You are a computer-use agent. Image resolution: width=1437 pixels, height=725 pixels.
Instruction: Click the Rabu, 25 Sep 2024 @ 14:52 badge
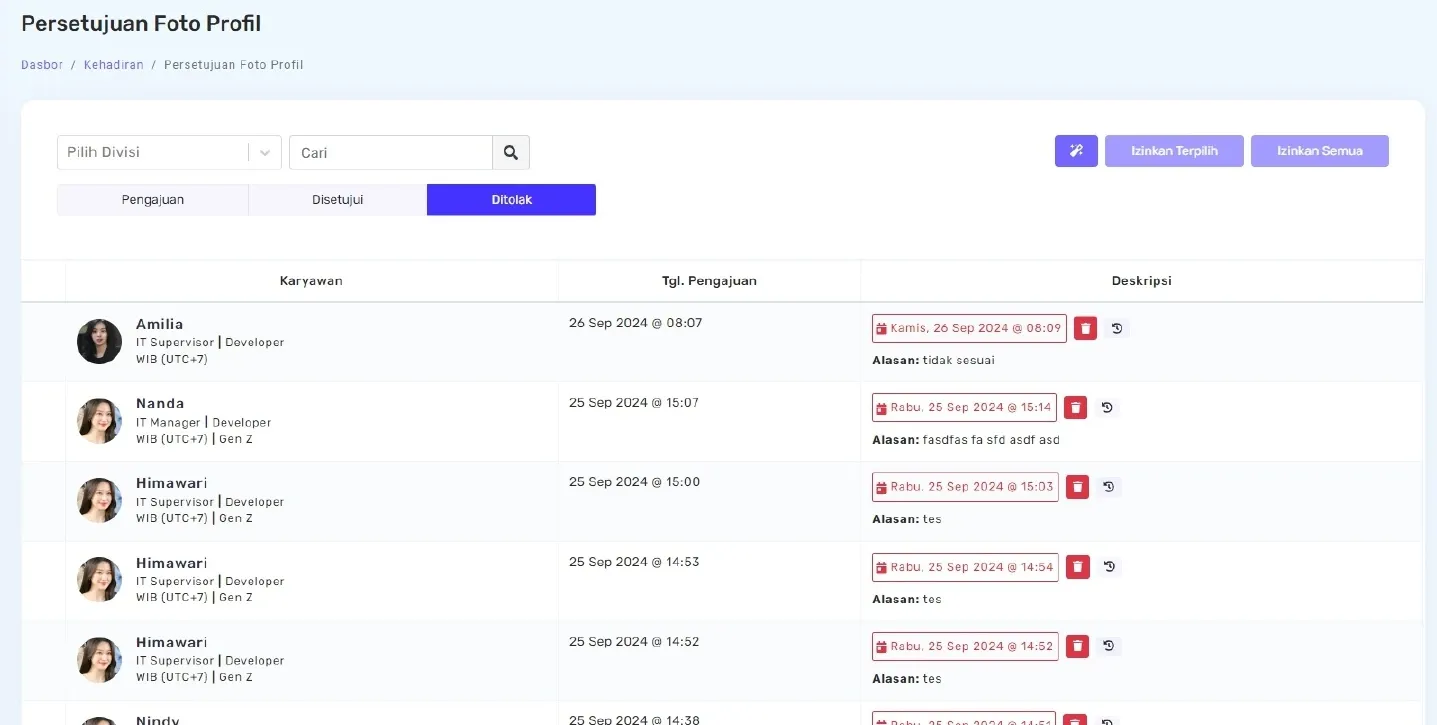[965, 646]
